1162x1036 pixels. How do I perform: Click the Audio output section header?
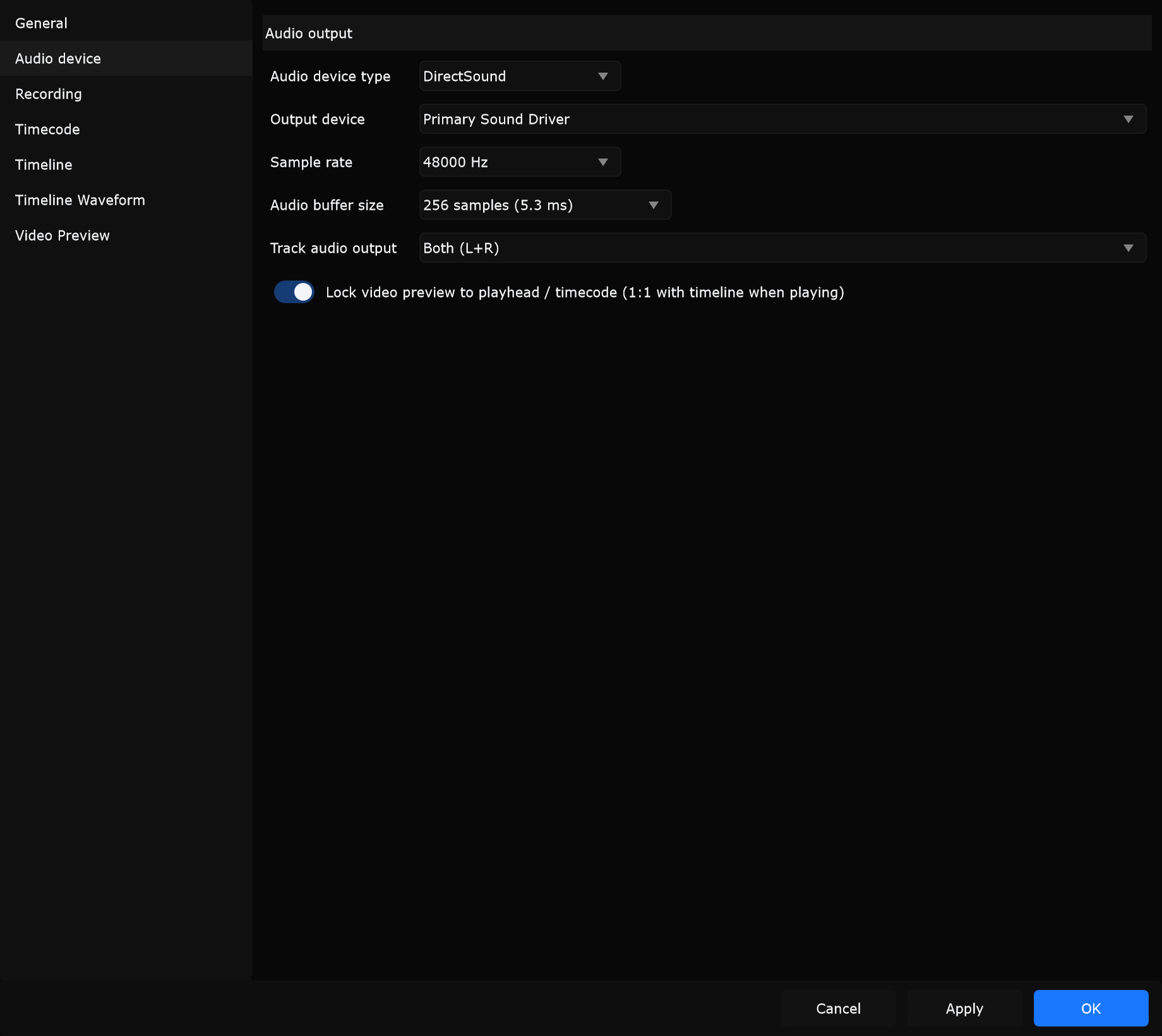tap(707, 33)
